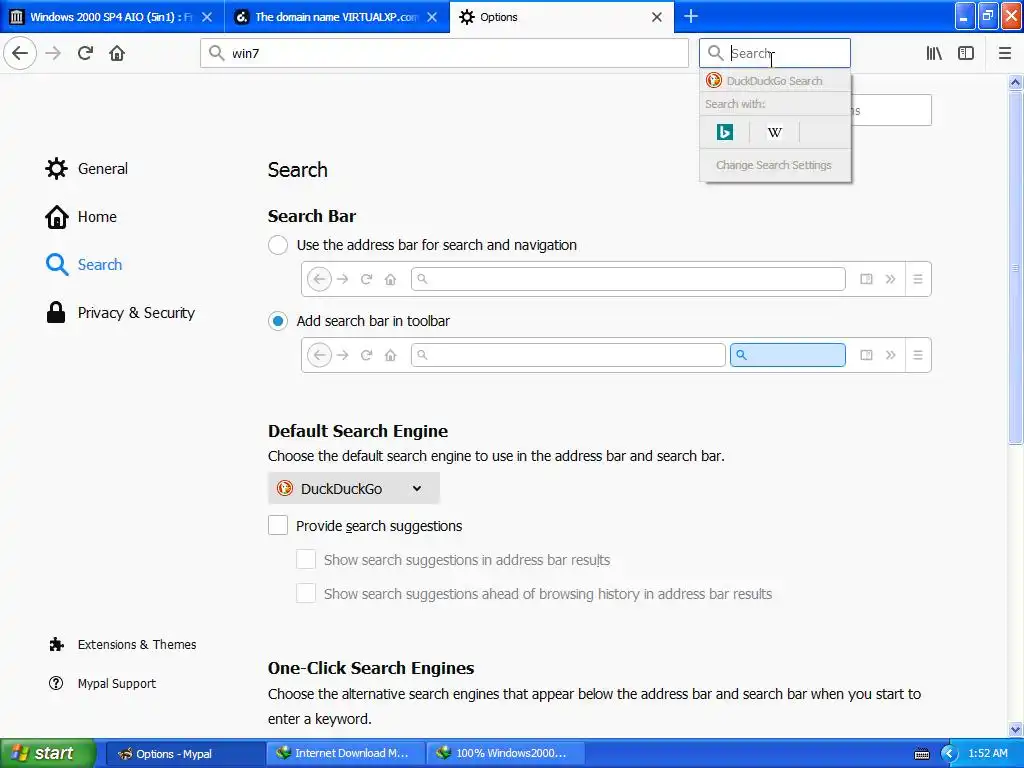Click the scrollbar down arrow
Viewport: 1024px width, 768px height.
(1016, 729)
